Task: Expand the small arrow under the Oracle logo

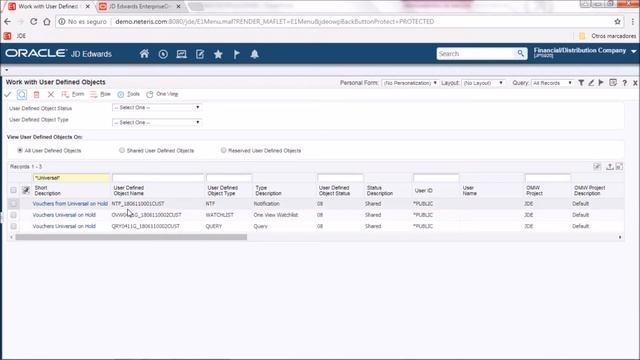Action: pos(7,70)
